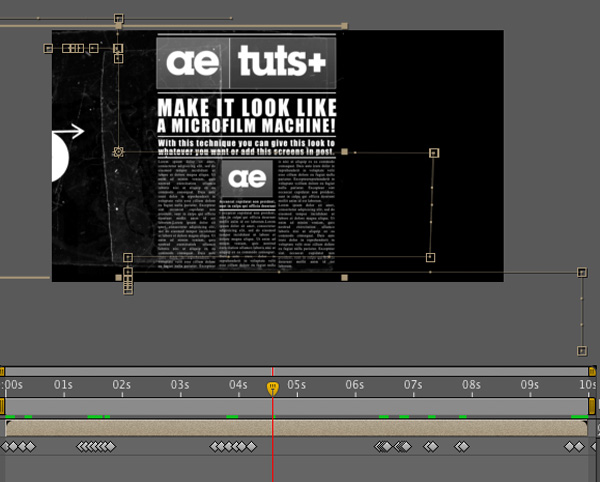Select last keyframe of group near 02s
The width and height of the screenshot is (600, 482).
coord(111,446)
